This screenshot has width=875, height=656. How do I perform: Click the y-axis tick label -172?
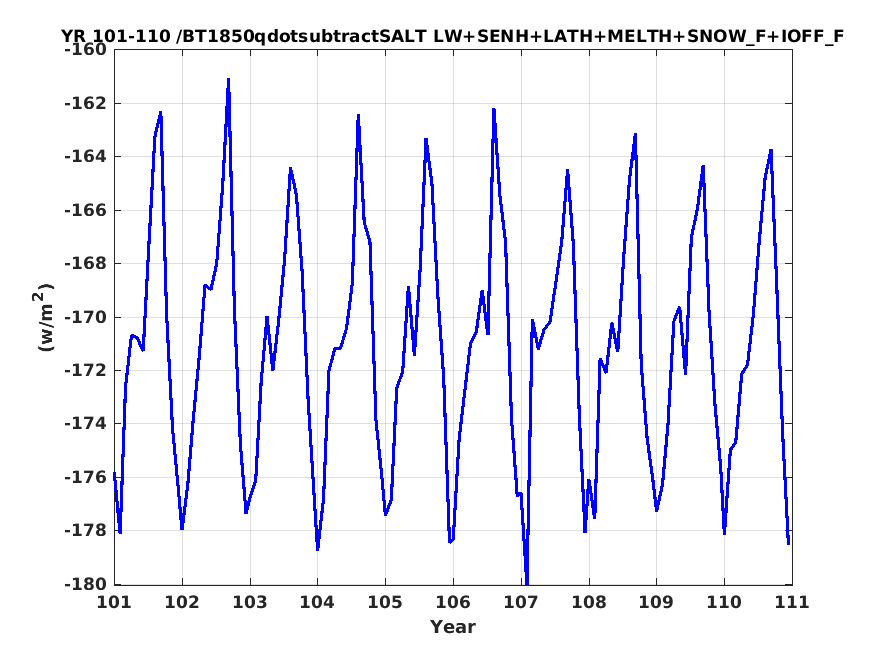tap(85, 370)
